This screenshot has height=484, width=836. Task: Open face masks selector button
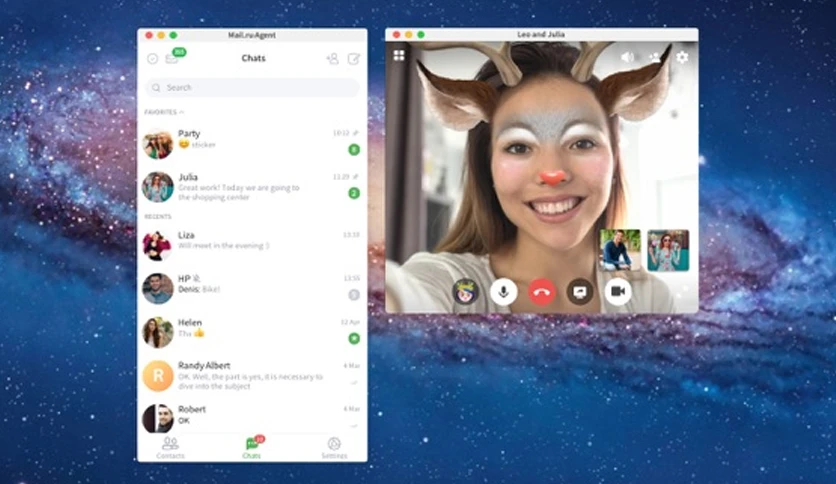coord(465,292)
